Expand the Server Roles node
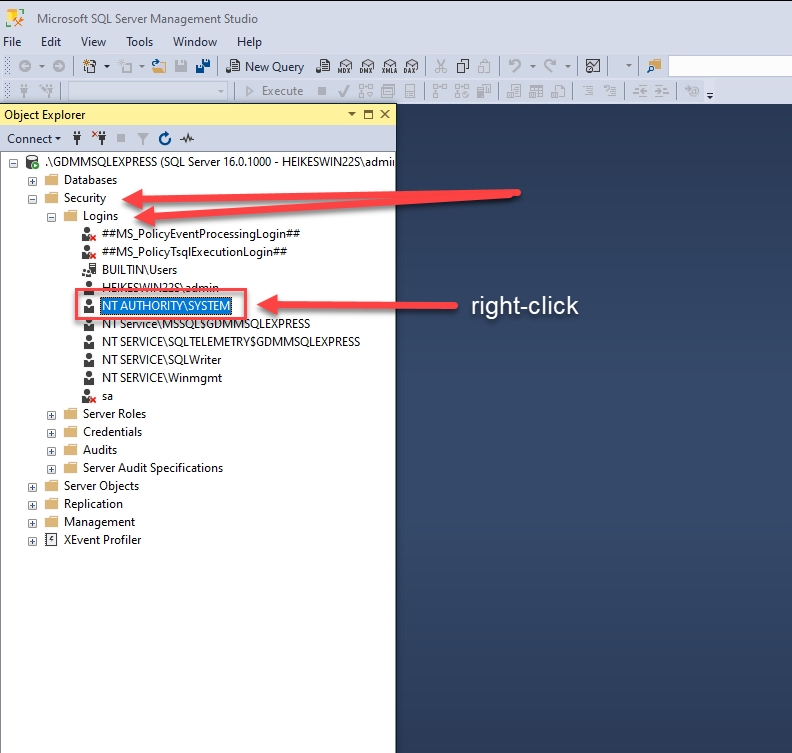 [x=52, y=415]
